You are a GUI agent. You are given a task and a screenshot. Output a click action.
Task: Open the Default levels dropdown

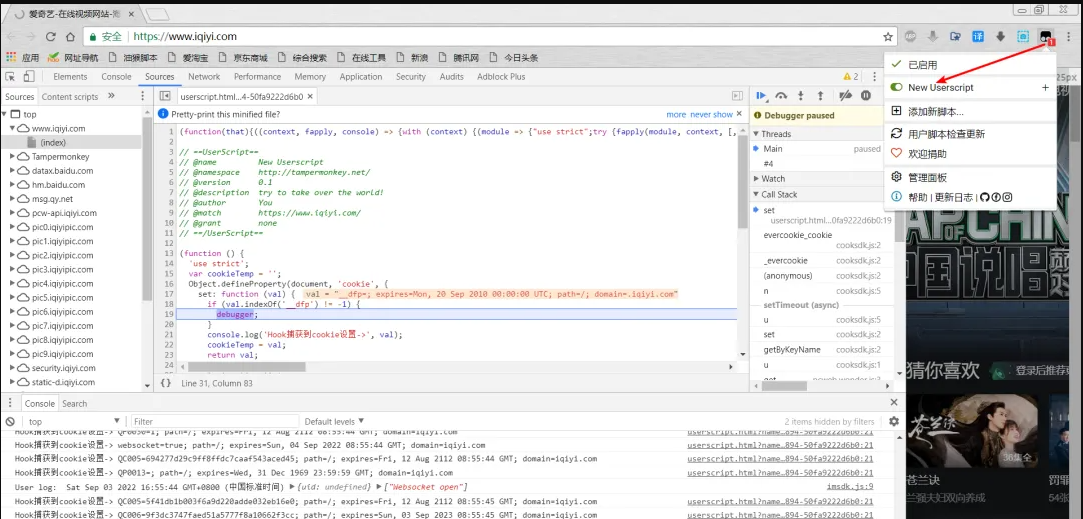coord(334,422)
